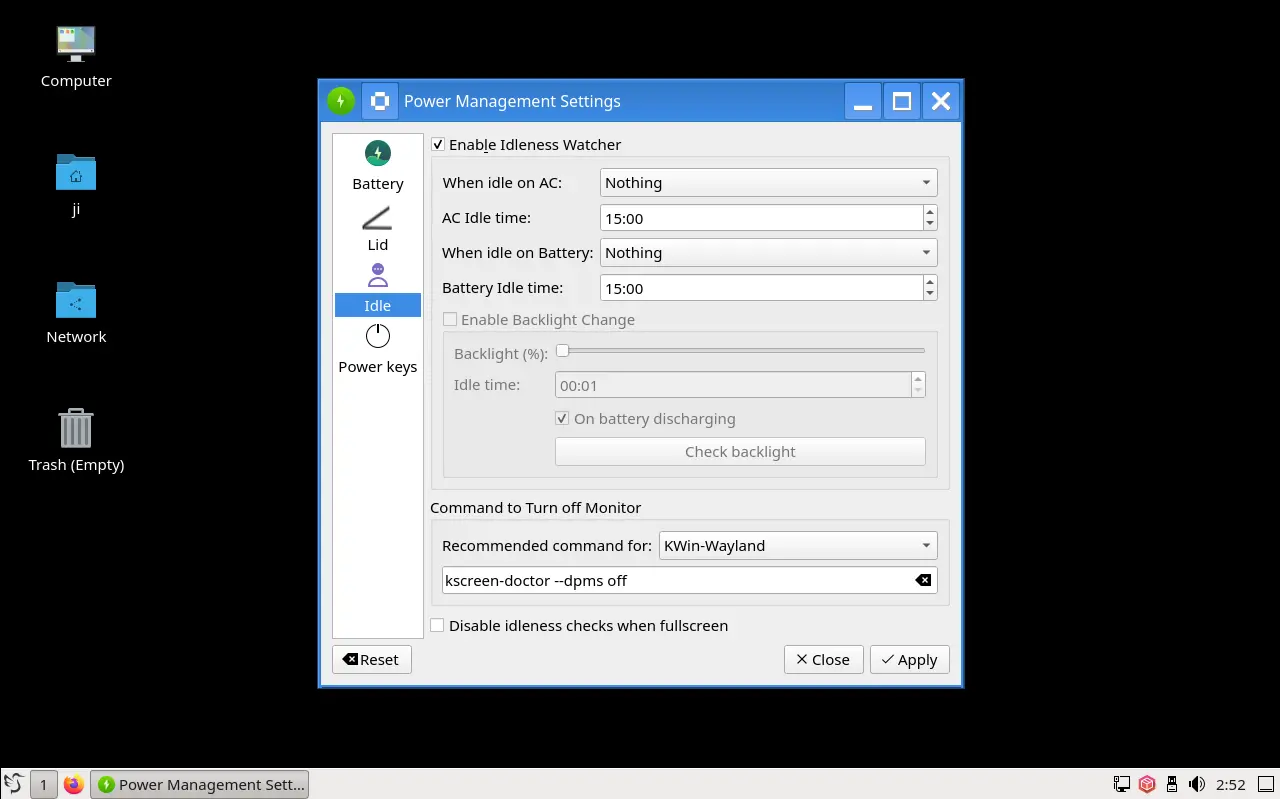Open Firefox from the taskbar
Image resolution: width=1280 pixels, height=799 pixels.
point(73,785)
